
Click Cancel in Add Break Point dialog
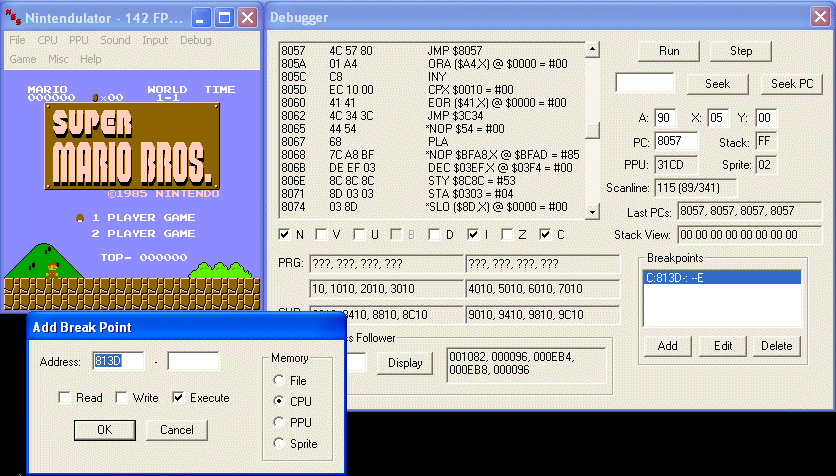(x=176, y=430)
